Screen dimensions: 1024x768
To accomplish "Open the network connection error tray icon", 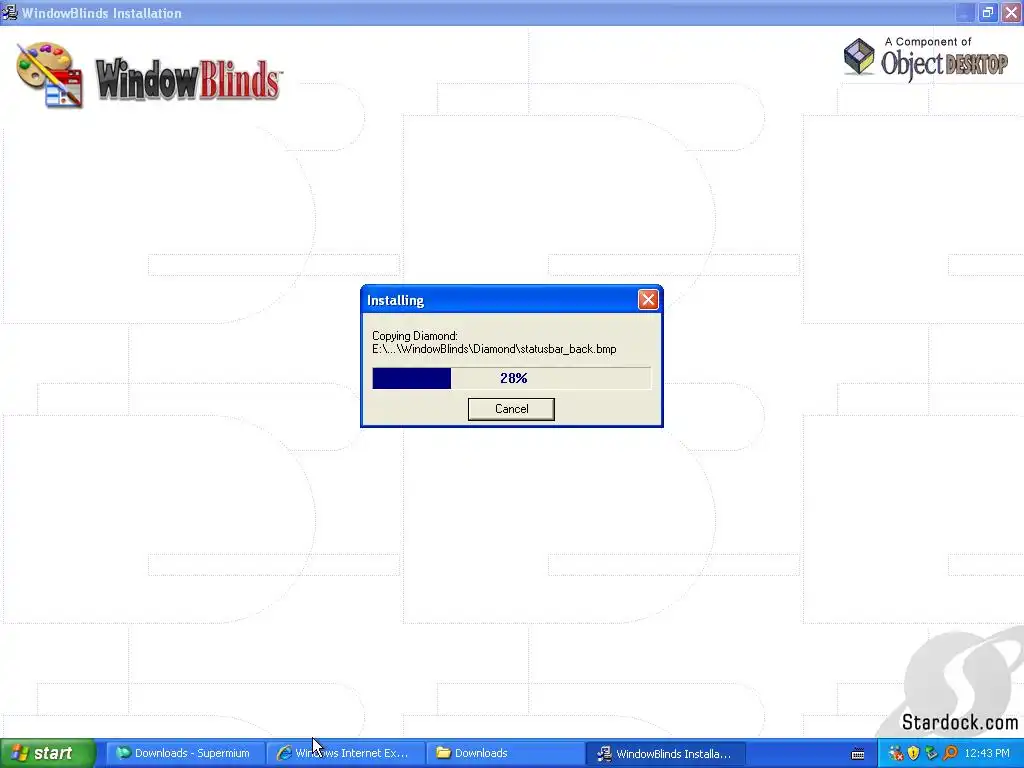I will pyautogui.click(x=896, y=754).
